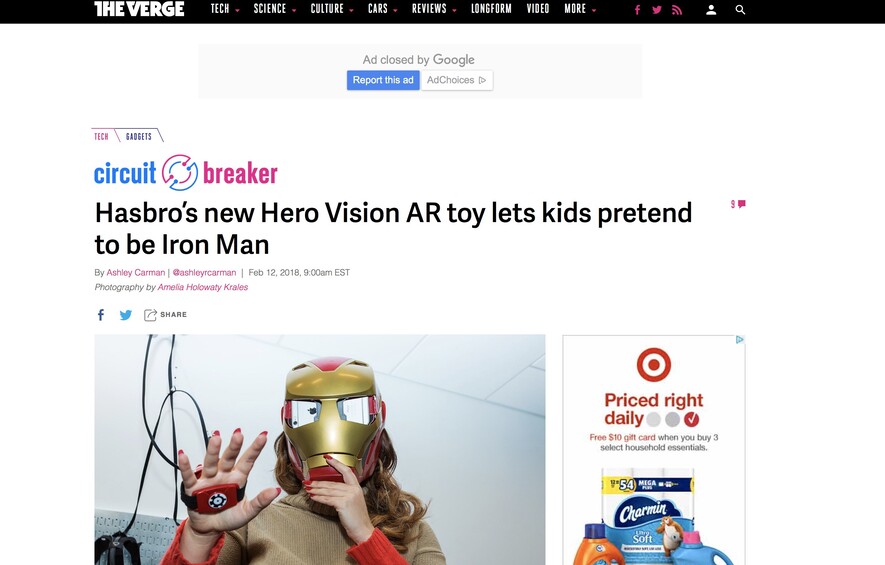Expand the Tech dropdown menu
The width and height of the screenshot is (885, 565).
225,9
